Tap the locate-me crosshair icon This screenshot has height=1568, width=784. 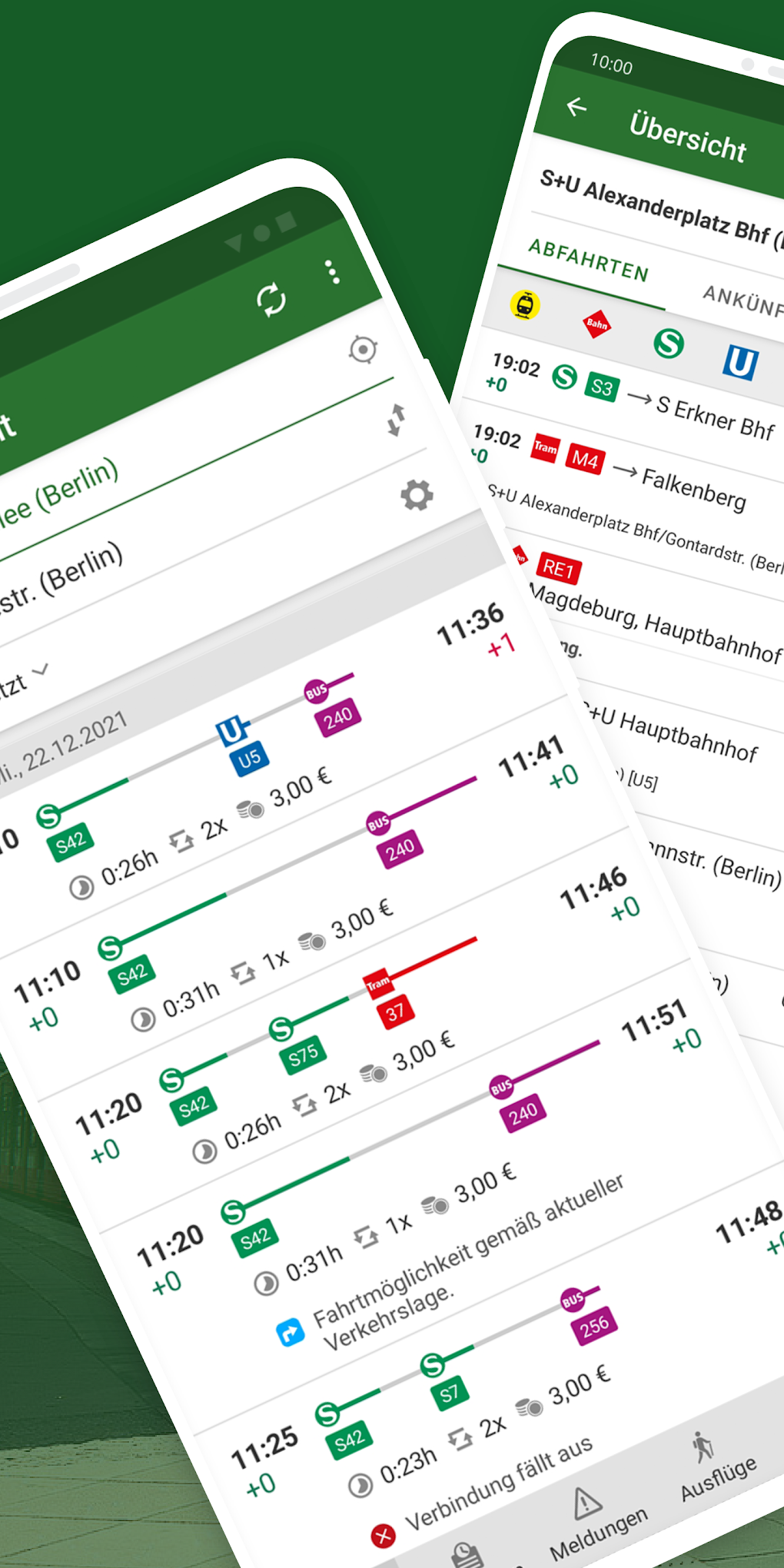tap(361, 350)
